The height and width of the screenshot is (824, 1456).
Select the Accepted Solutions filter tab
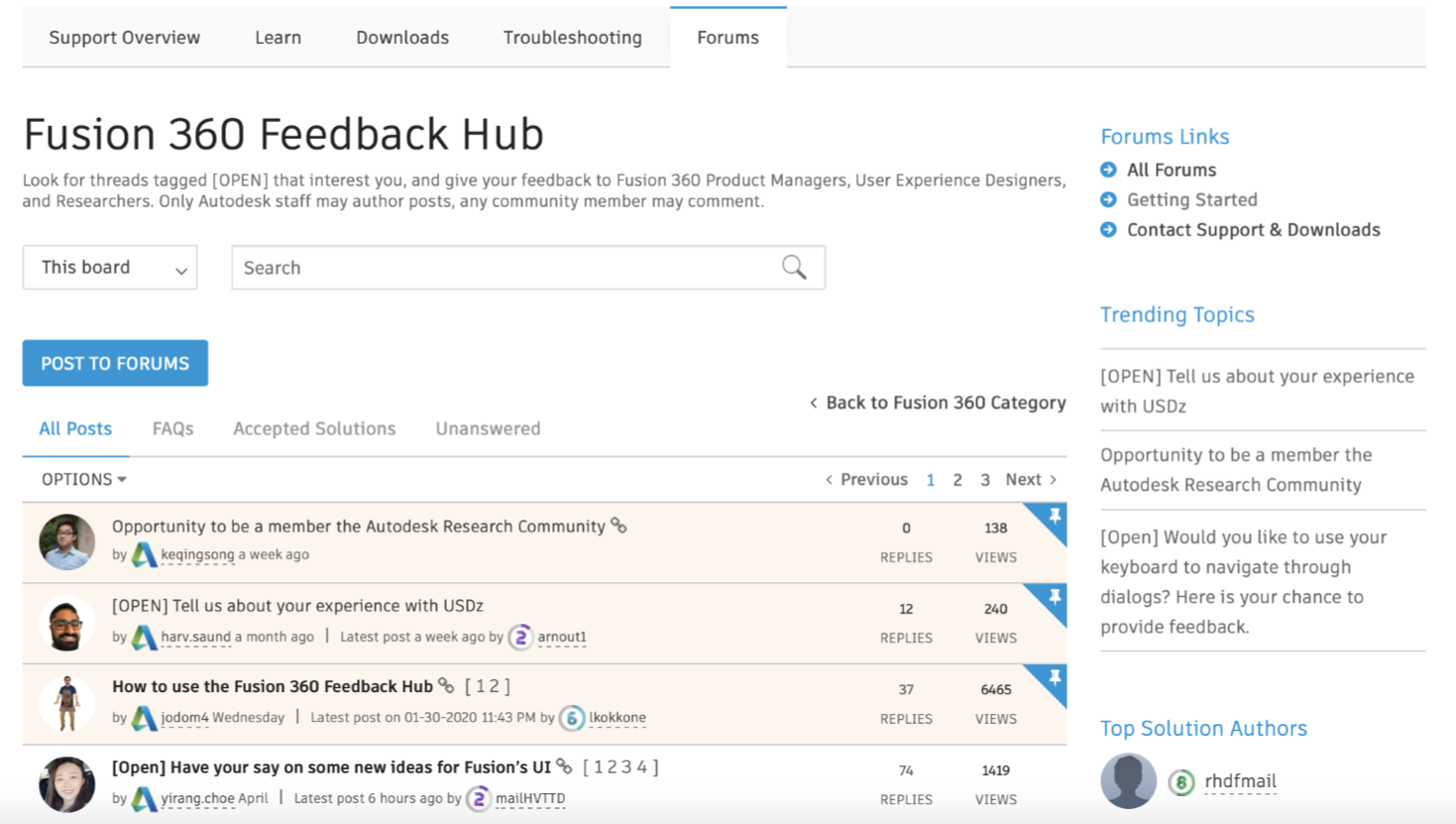313,428
